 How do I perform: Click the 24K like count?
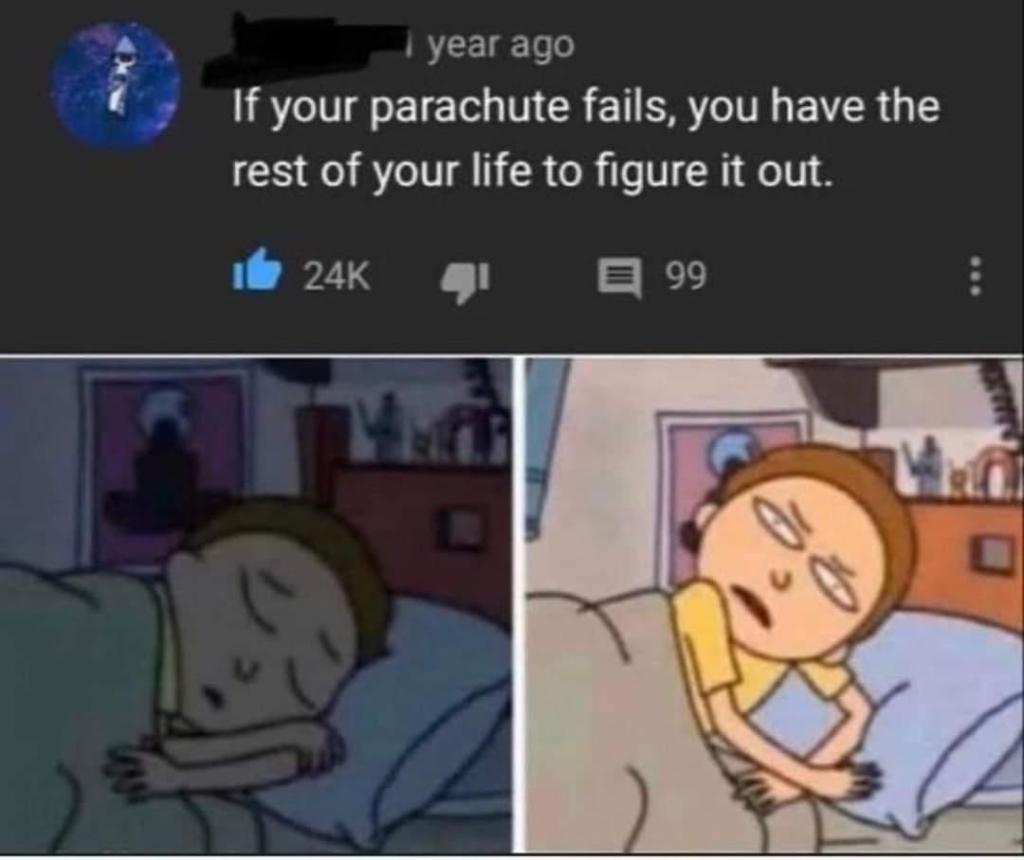point(337,276)
